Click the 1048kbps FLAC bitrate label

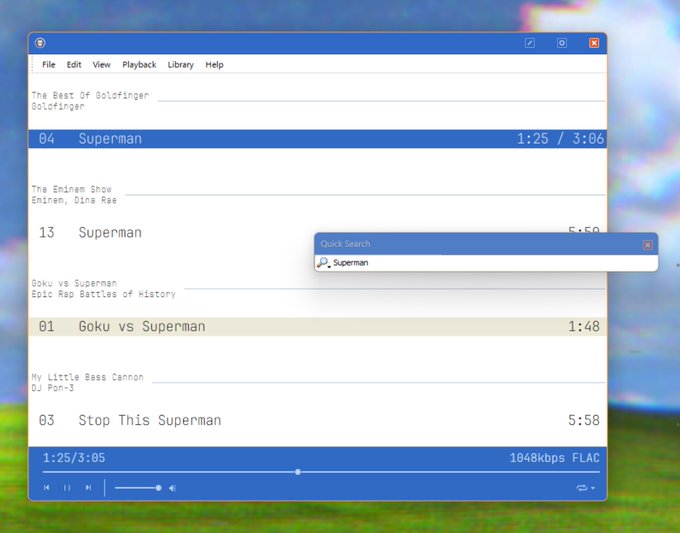pos(555,458)
